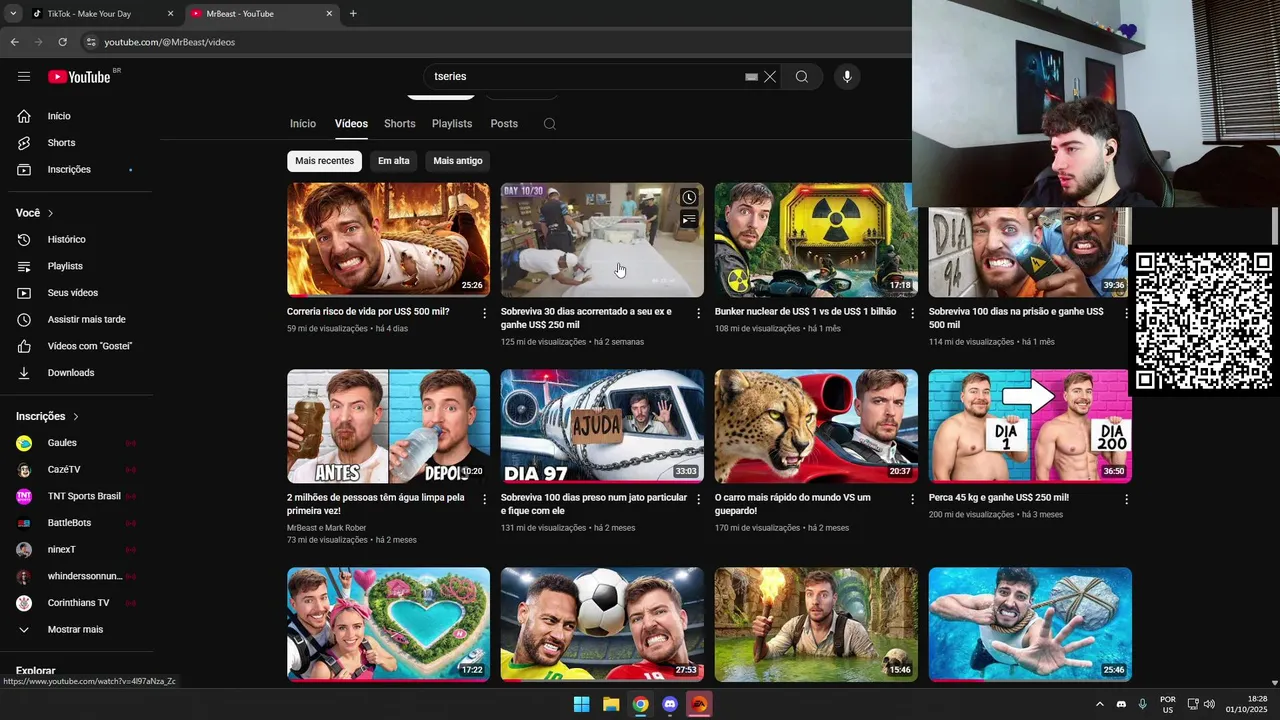
Task: Open options for 'Bunker nuclear' video
Action: coord(912,313)
